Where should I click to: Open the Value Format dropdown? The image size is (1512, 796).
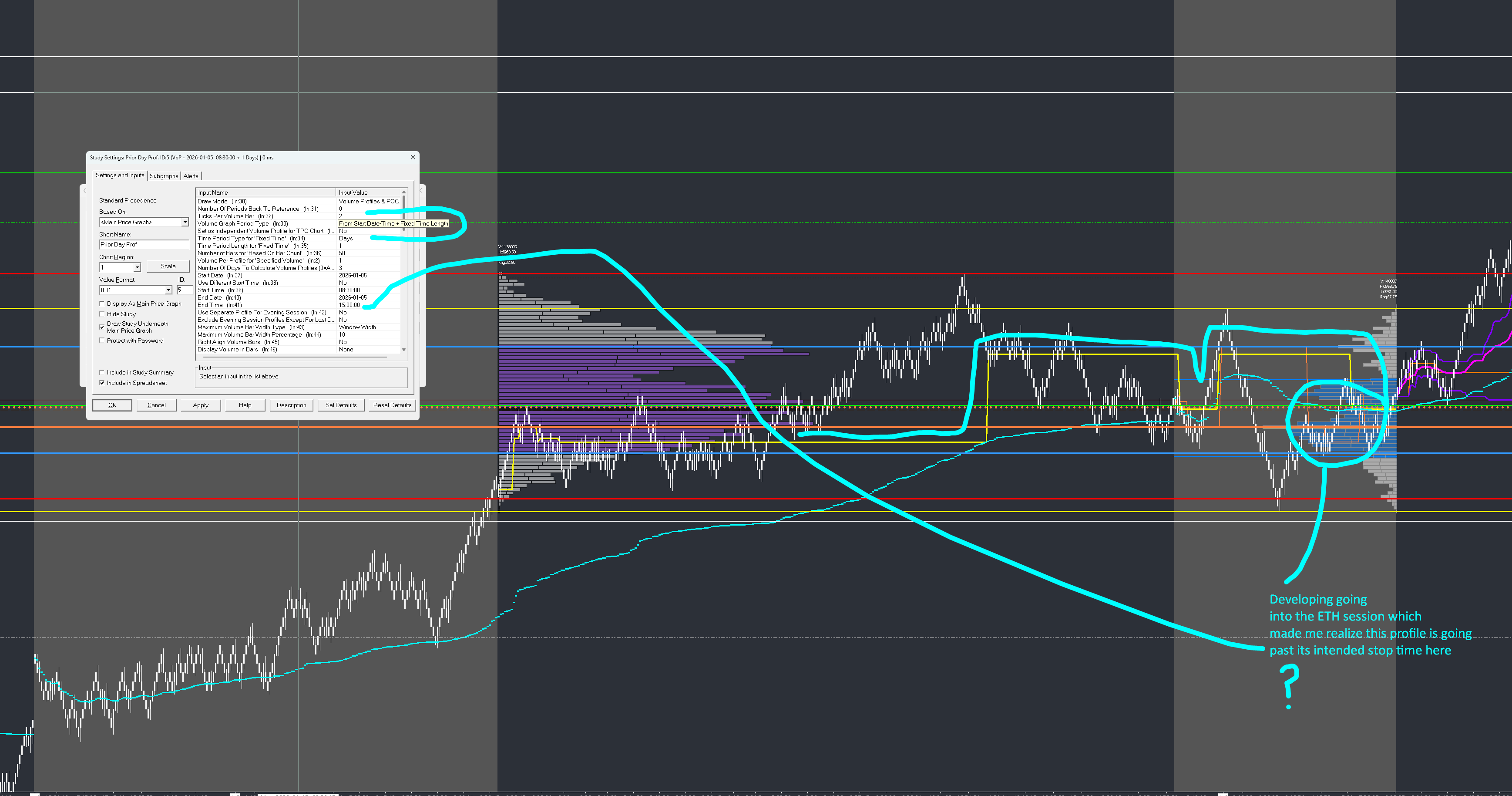pos(168,290)
